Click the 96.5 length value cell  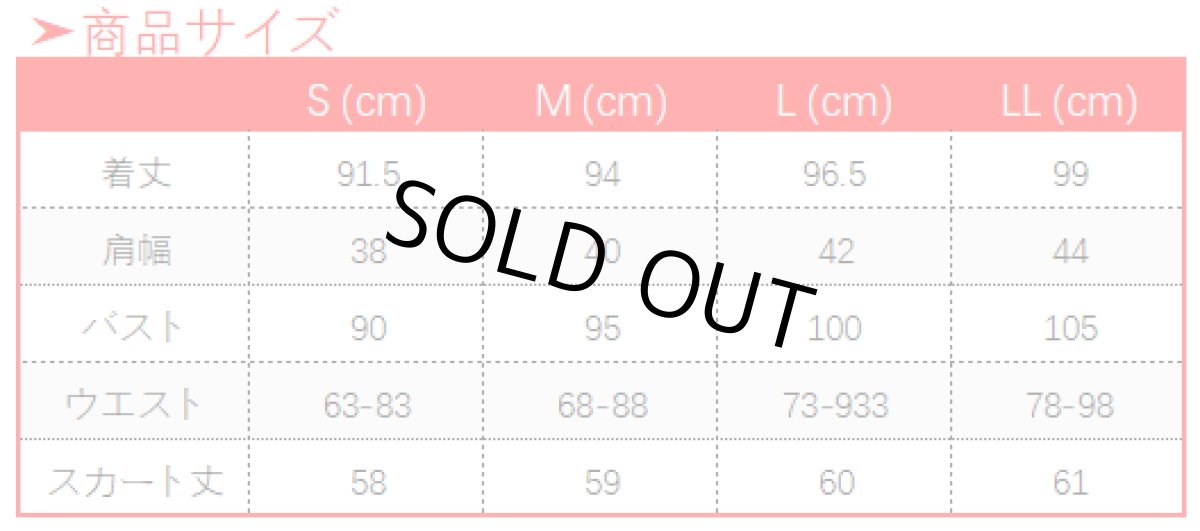point(834,174)
